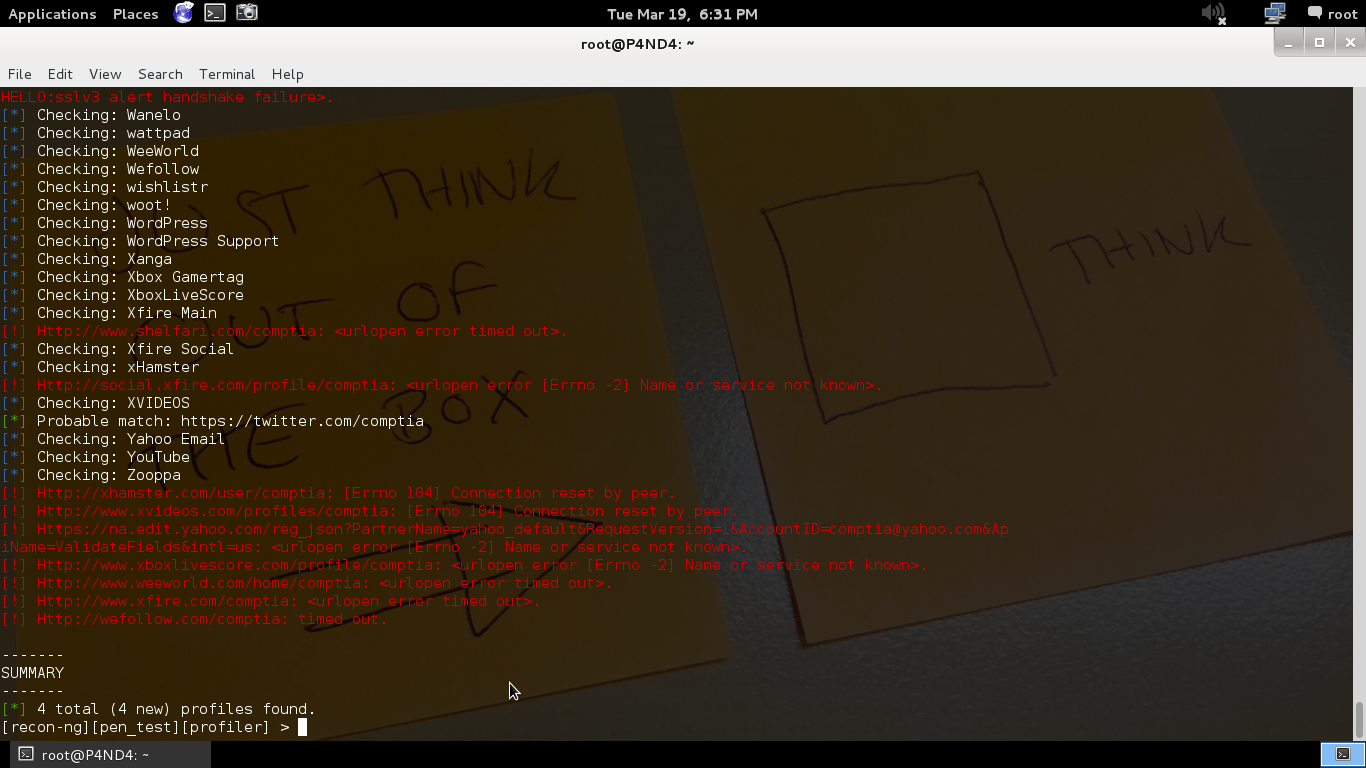Click the screenshot camera icon
Viewport: 1366px width, 768px height.
click(x=247, y=13)
